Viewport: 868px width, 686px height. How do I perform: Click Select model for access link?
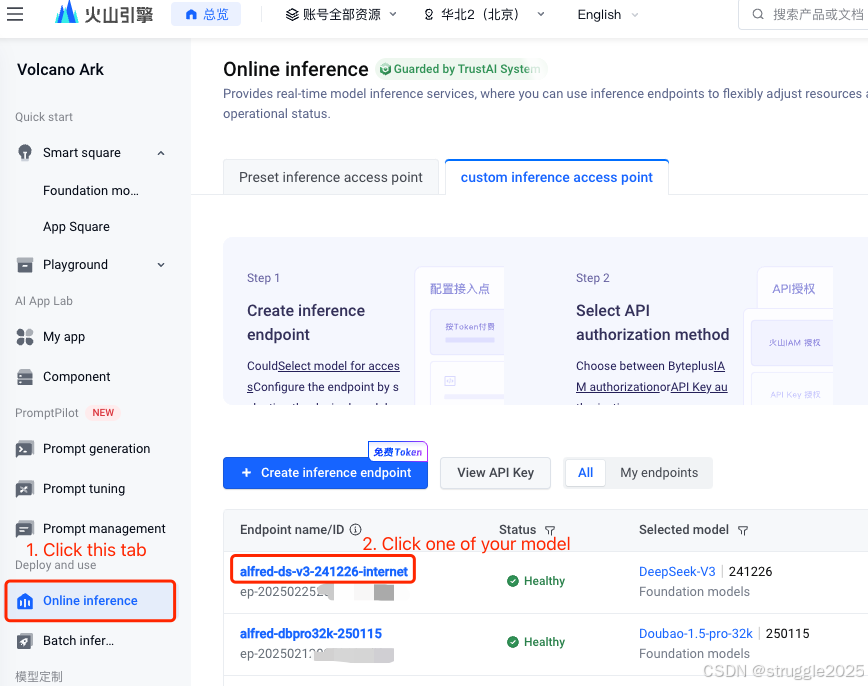click(339, 366)
